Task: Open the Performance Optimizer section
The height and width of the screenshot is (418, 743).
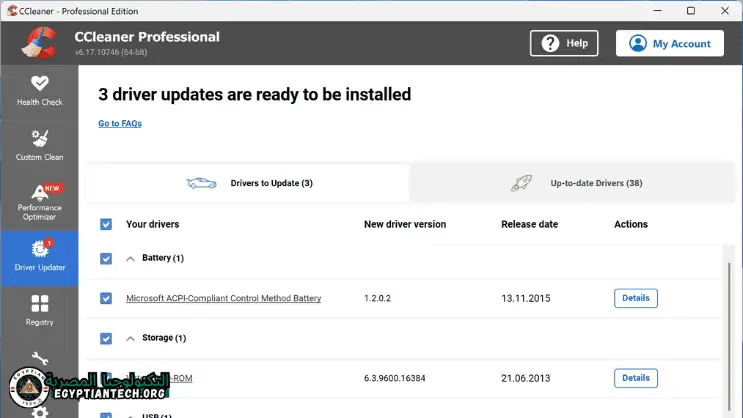Action: [x=40, y=202]
